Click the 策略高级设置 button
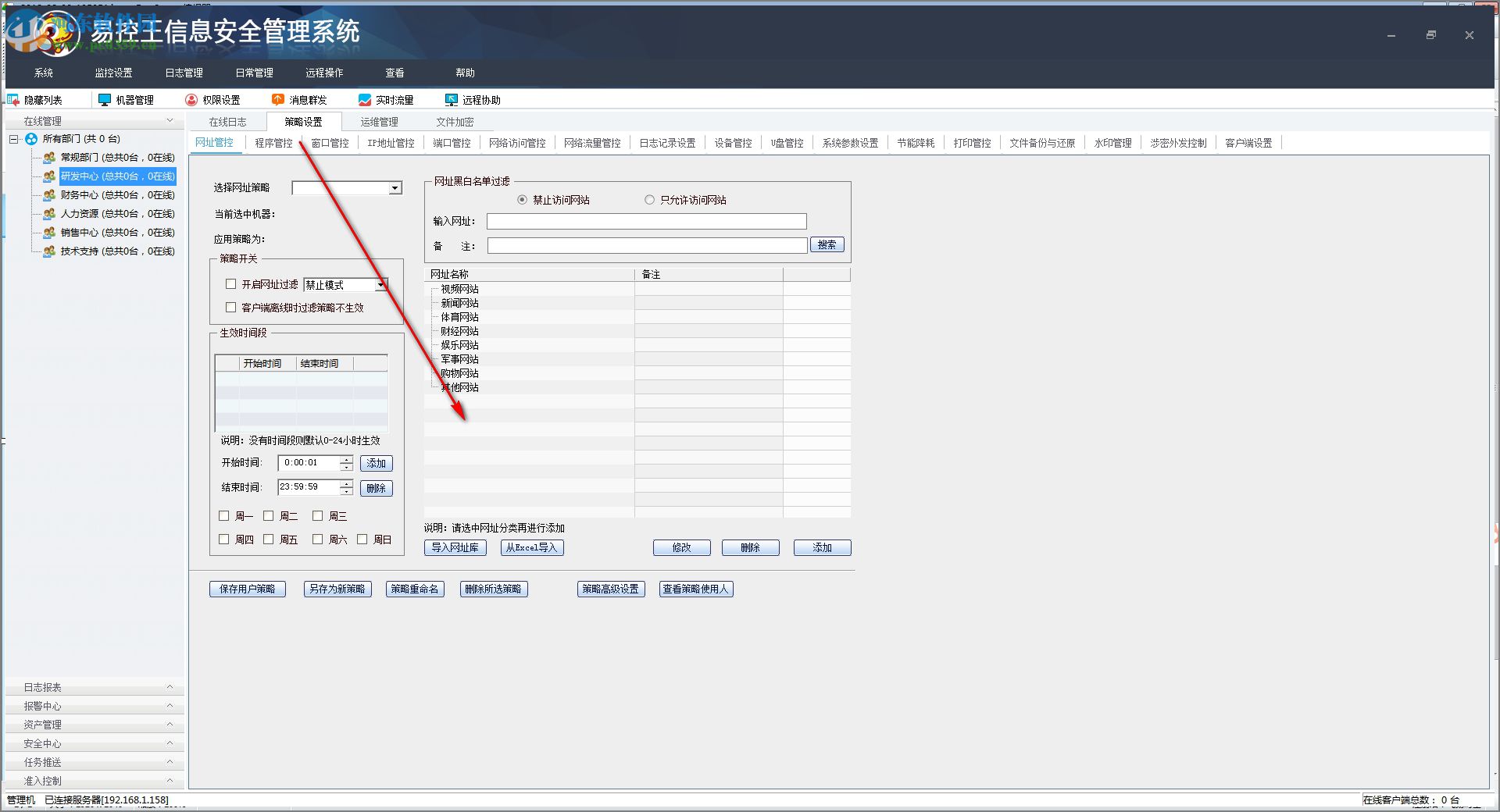The width and height of the screenshot is (1500, 812). pos(611,589)
